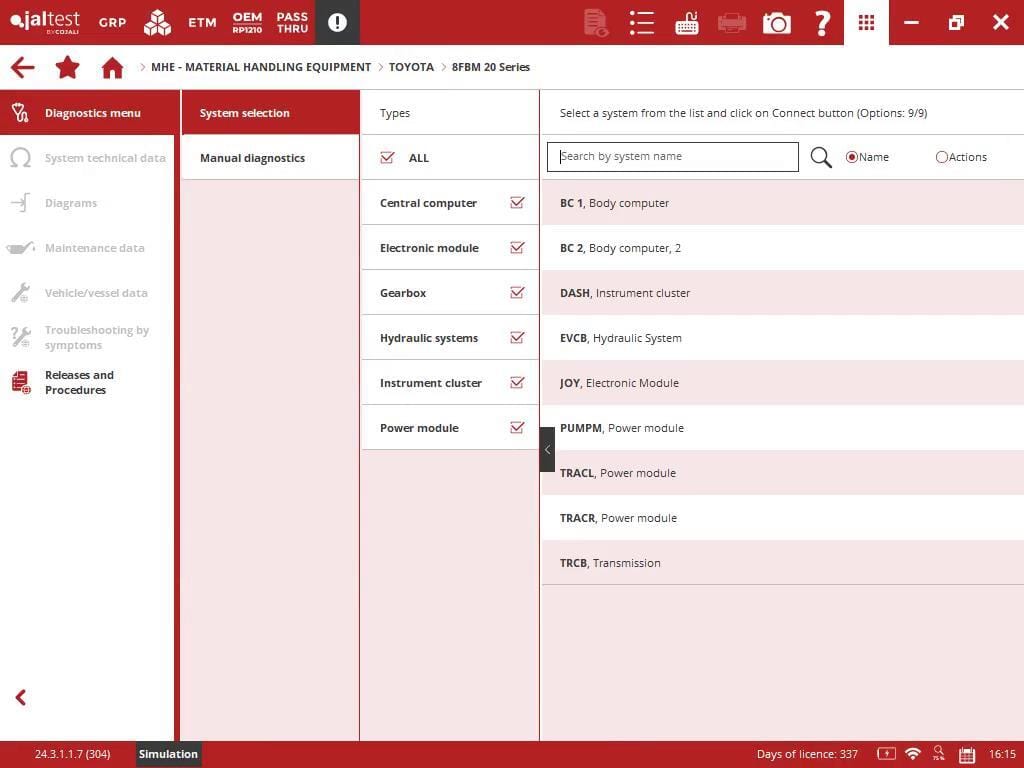Toggle the Hydraulic systems checkbox
The height and width of the screenshot is (768, 1024).
[x=517, y=338]
